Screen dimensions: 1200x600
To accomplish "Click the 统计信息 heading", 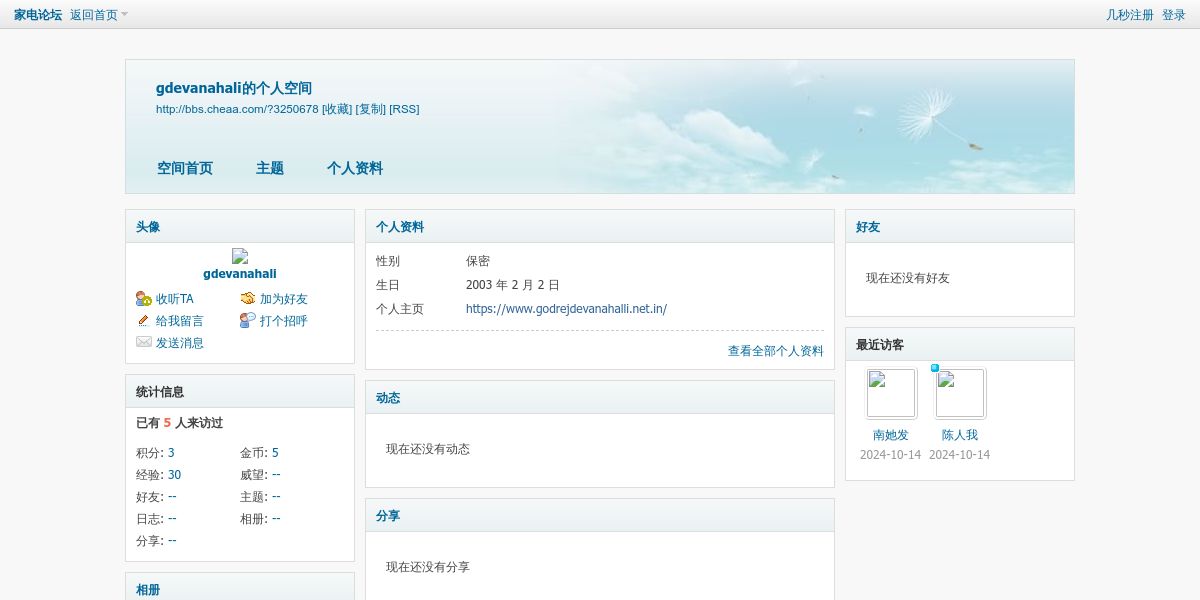I will (160, 392).
